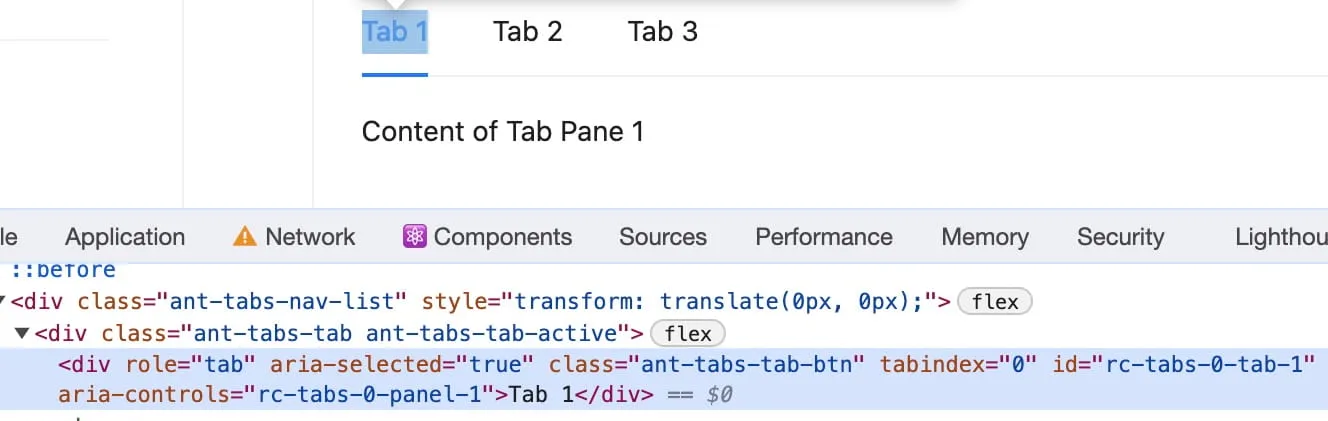The width and height of the screenshot is (1328, 421).
Task: Click the warning triangle icon beside Network
Action: (244, 237)
